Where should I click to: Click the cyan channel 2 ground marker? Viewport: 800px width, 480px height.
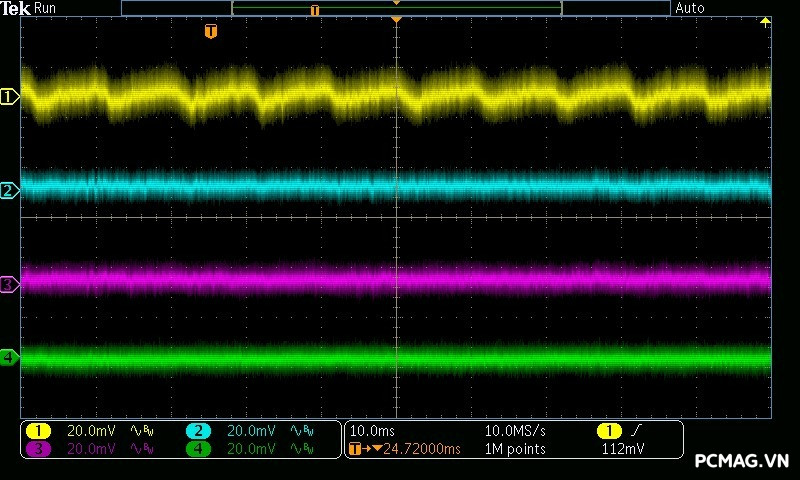click(9, 190)
